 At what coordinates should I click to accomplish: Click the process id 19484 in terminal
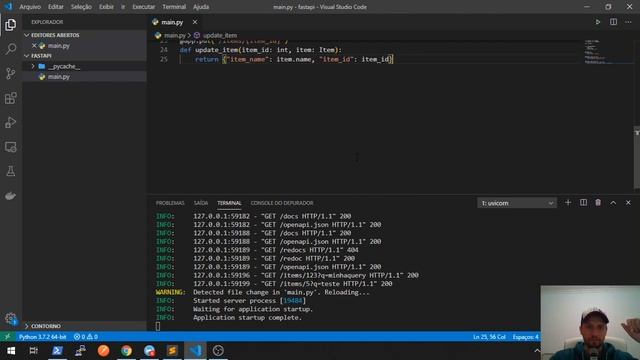[292, 300]
